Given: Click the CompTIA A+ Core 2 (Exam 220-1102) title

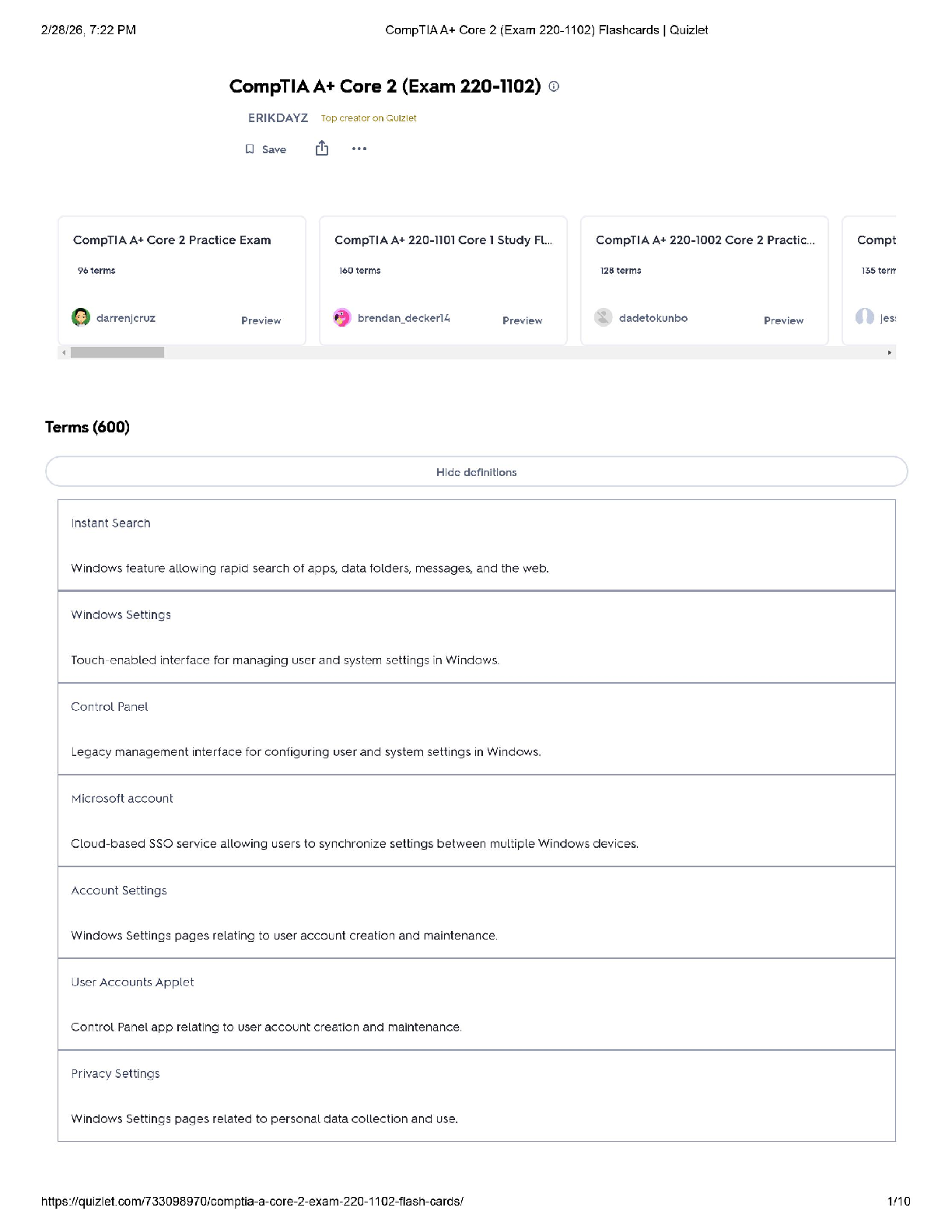Looking at the screenshot, I should tap(385, 86).
